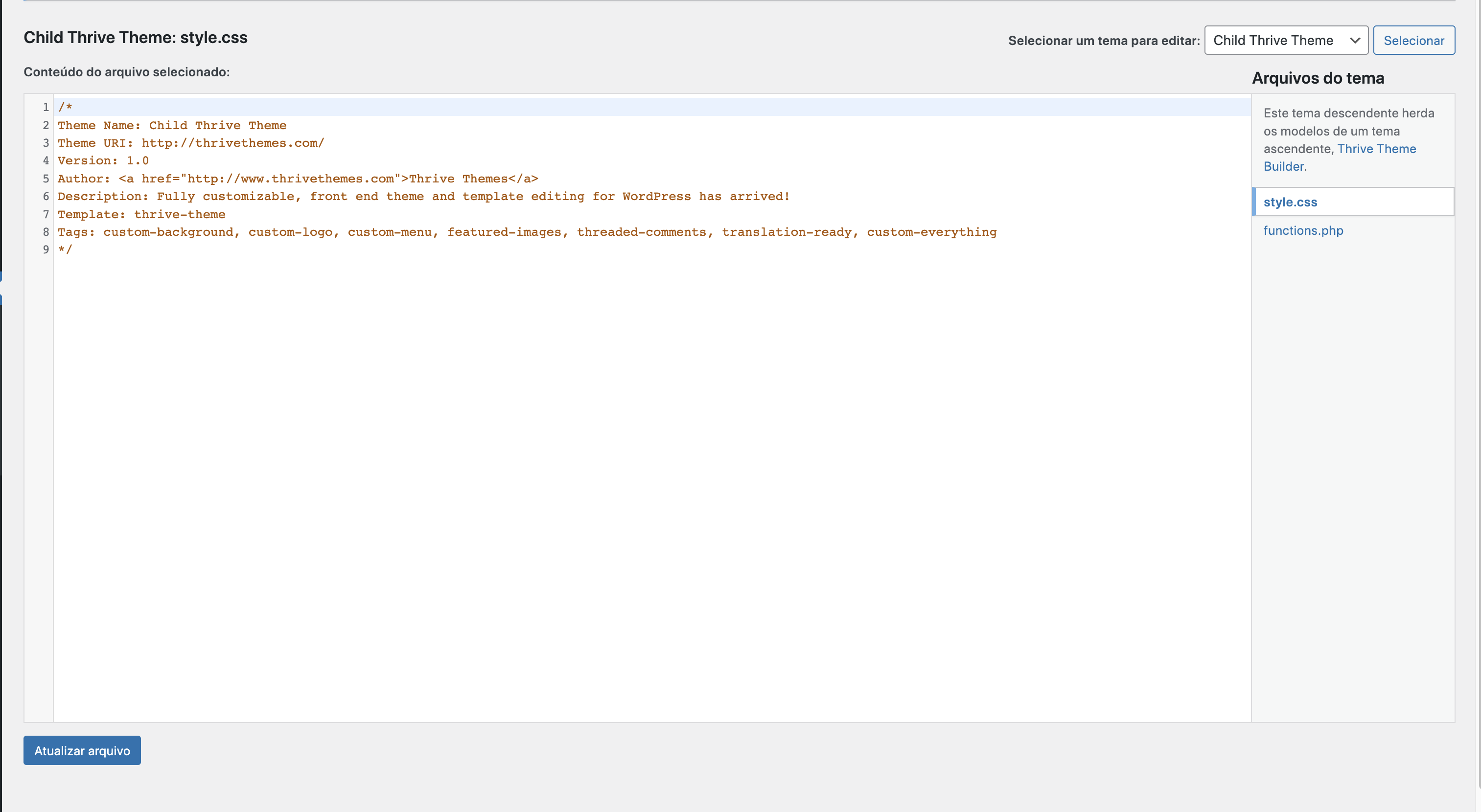Image resolution: width=1481 pixels, height=812 pixels.
Task: Click the closing comment on line 9
Action: 65,250
